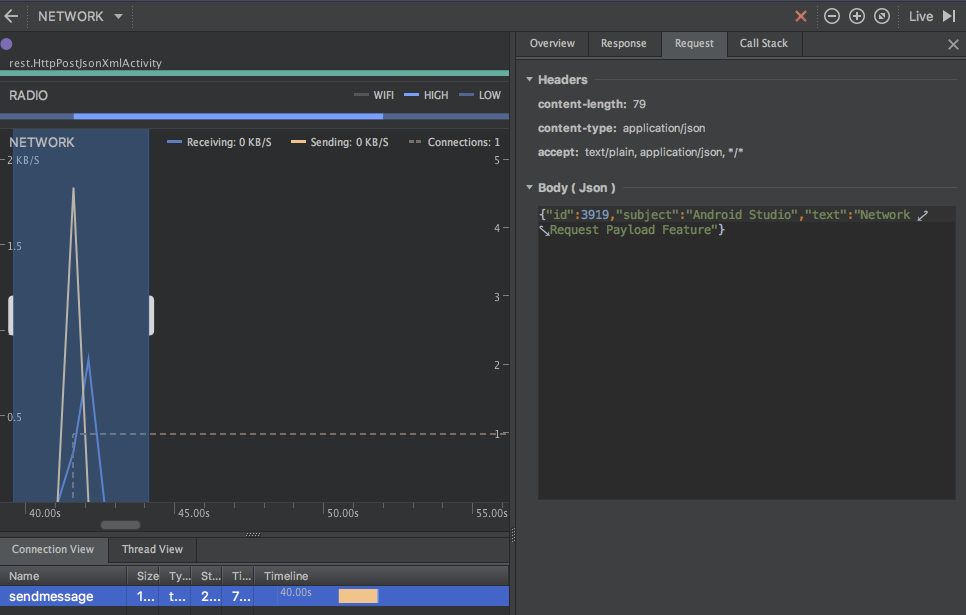The width and height of the screenshot is (966, 615).
Task: Collapse the Body ( Json ) section
Action: [529, 188]
